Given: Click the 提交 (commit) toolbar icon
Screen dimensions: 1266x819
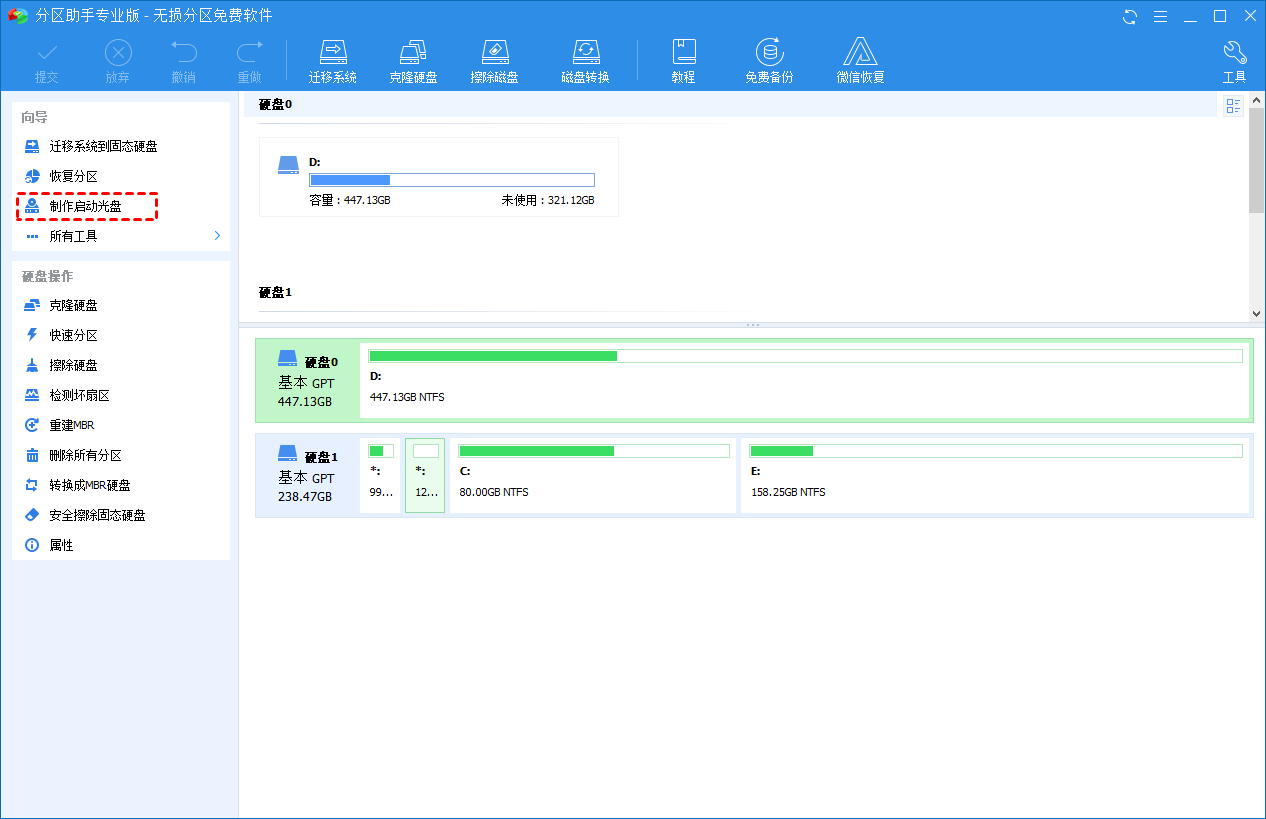Looking at the screenshot, I should point(47,62).
